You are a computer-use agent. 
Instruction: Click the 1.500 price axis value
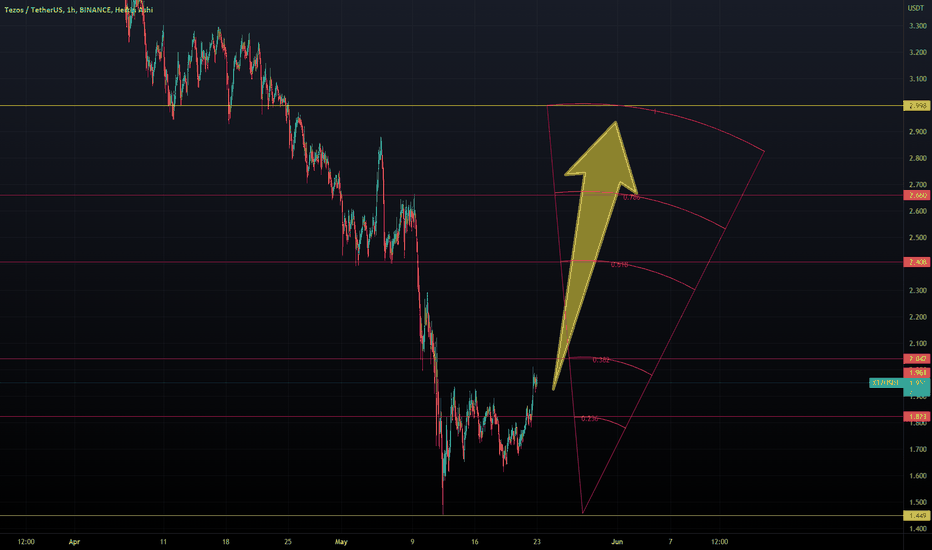point(918,502)
